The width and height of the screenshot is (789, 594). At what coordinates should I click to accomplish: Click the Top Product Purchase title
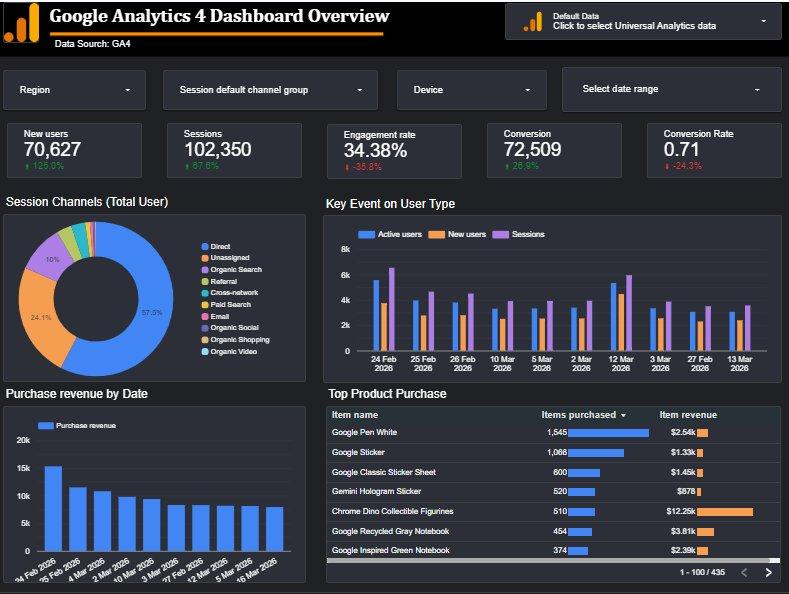tap(387, 394)
